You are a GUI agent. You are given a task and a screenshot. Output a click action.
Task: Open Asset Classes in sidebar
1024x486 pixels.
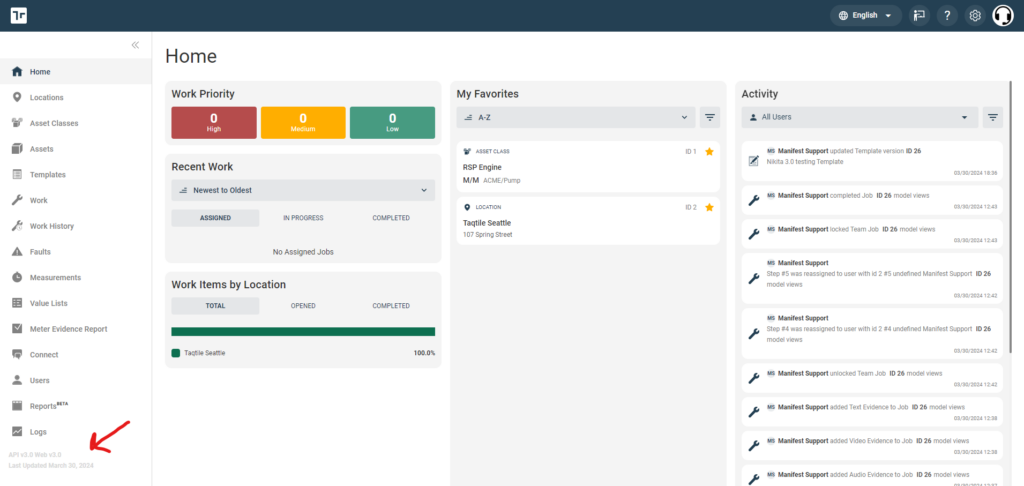coord(76,123)
